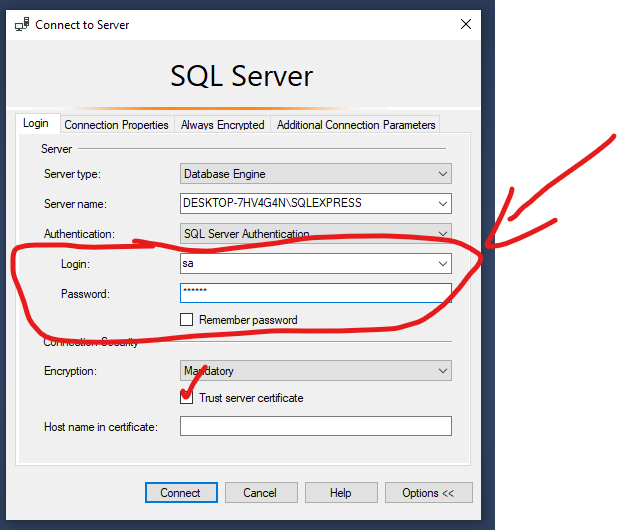Image resolution: width=617 pixels, height=530 pixels.
Task: Click the Host name in certificate field
Action: [315, 427]
